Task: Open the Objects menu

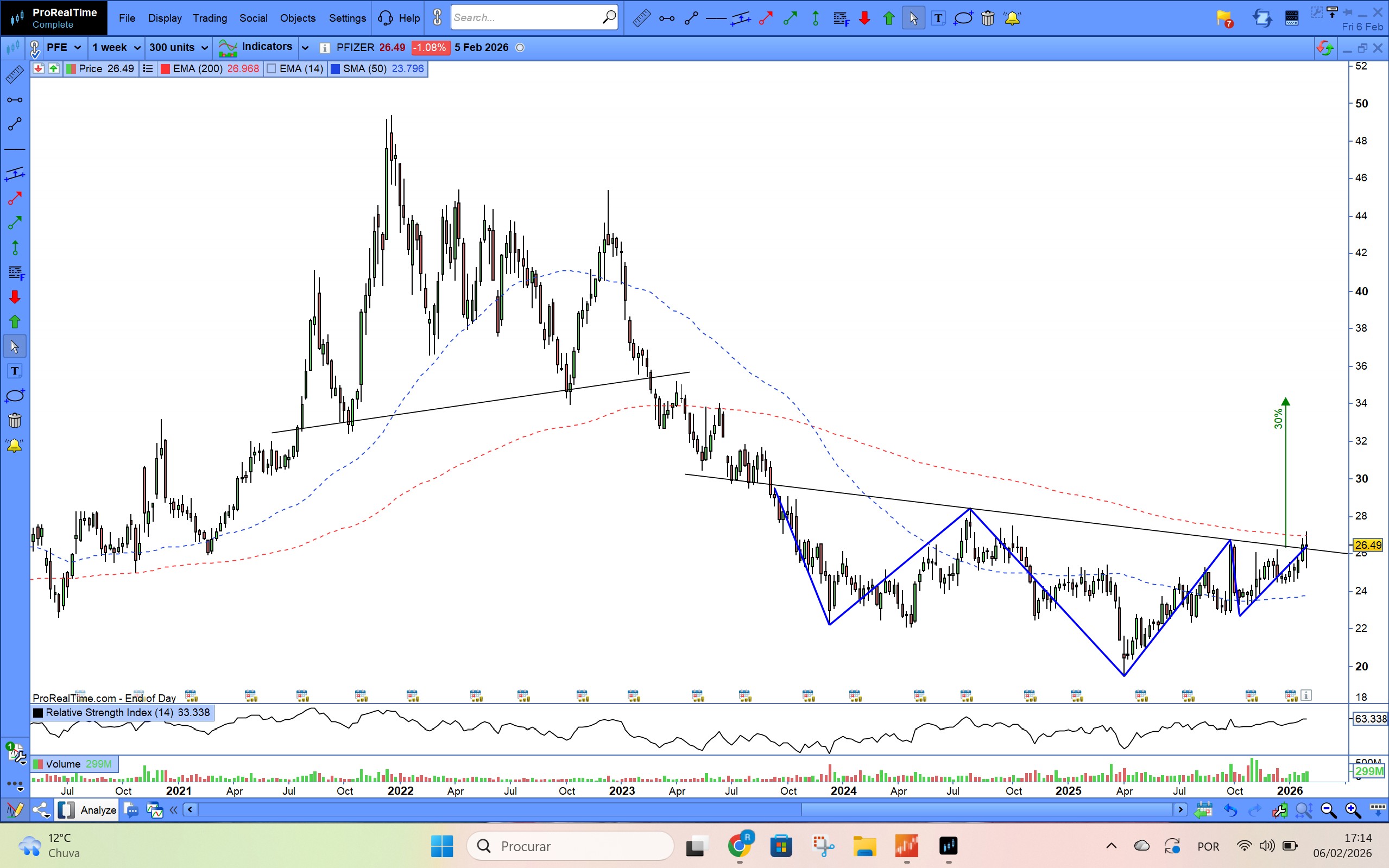Action: (298, 18)
